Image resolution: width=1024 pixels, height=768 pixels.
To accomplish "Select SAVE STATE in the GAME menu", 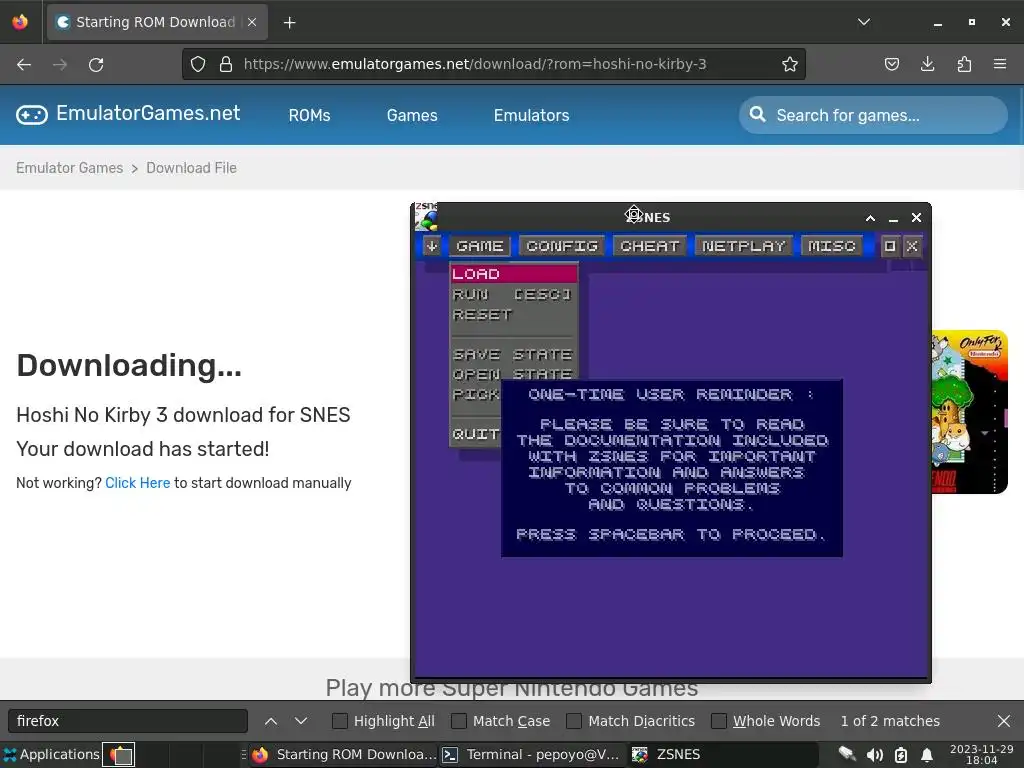I will pyautogui.click(x=513, y=355).
